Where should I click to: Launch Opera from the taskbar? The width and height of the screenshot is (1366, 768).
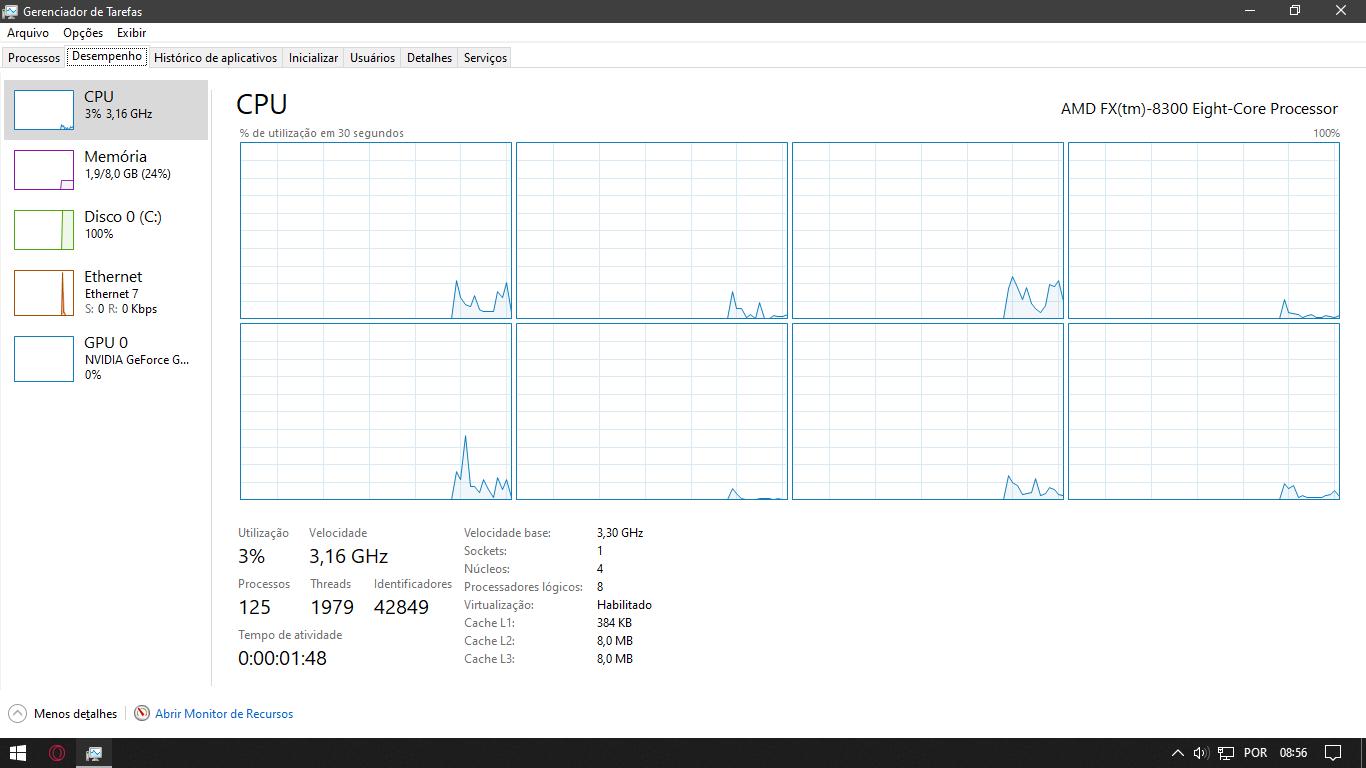click(x=57, y=753)
